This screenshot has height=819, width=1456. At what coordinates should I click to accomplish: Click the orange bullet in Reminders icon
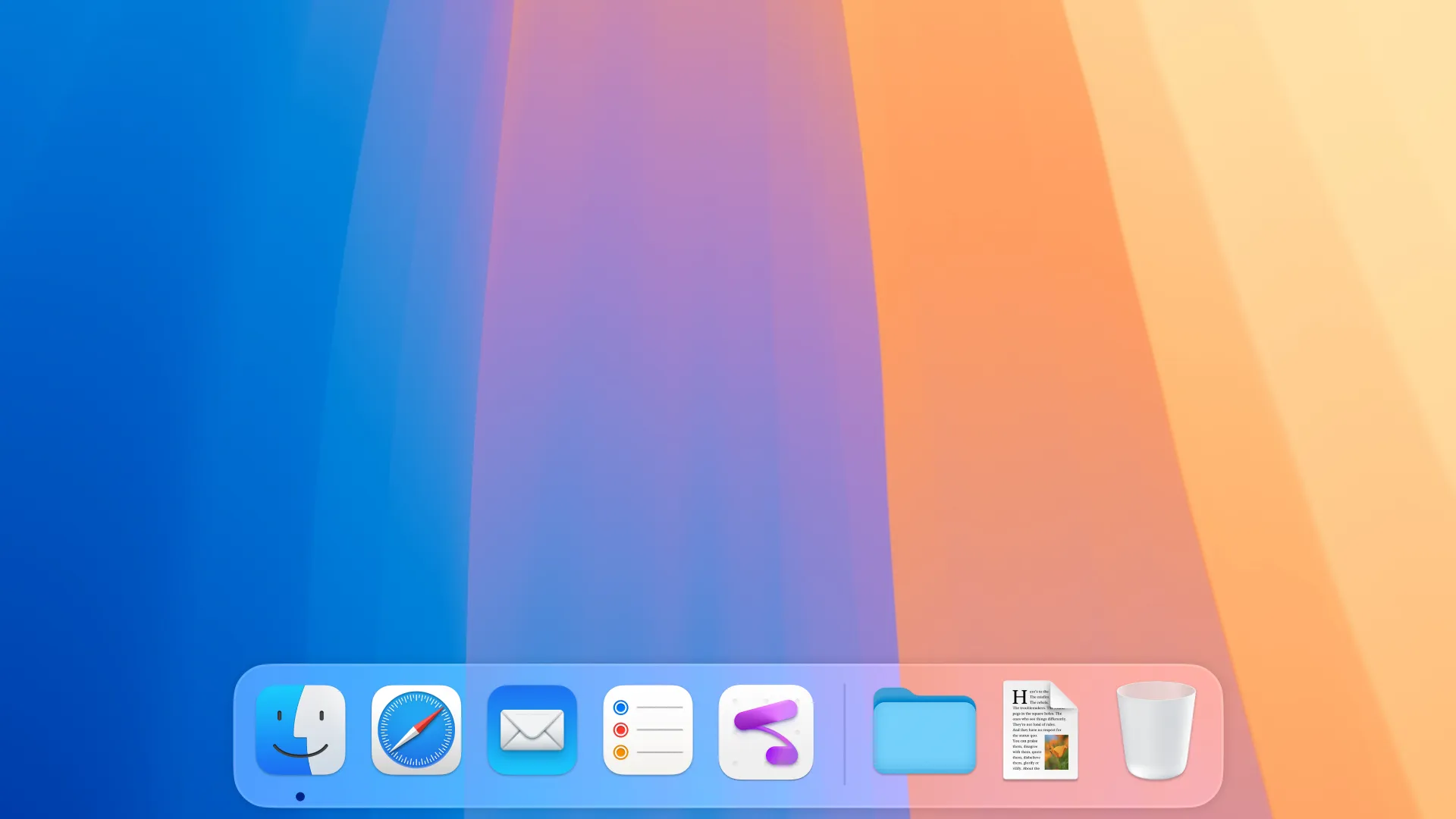click(620, 752)
